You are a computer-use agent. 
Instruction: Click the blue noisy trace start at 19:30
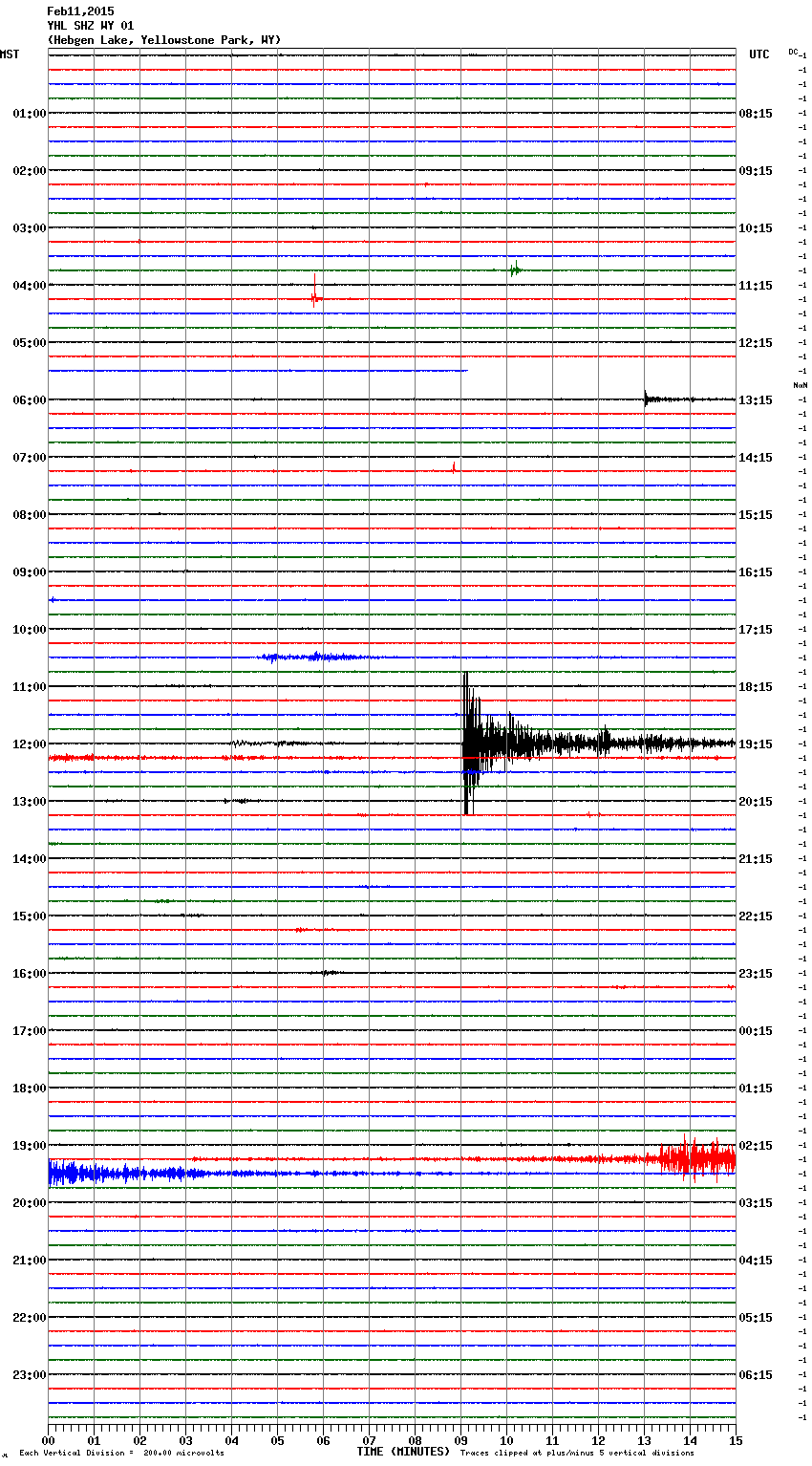[x=72, y=1173]
